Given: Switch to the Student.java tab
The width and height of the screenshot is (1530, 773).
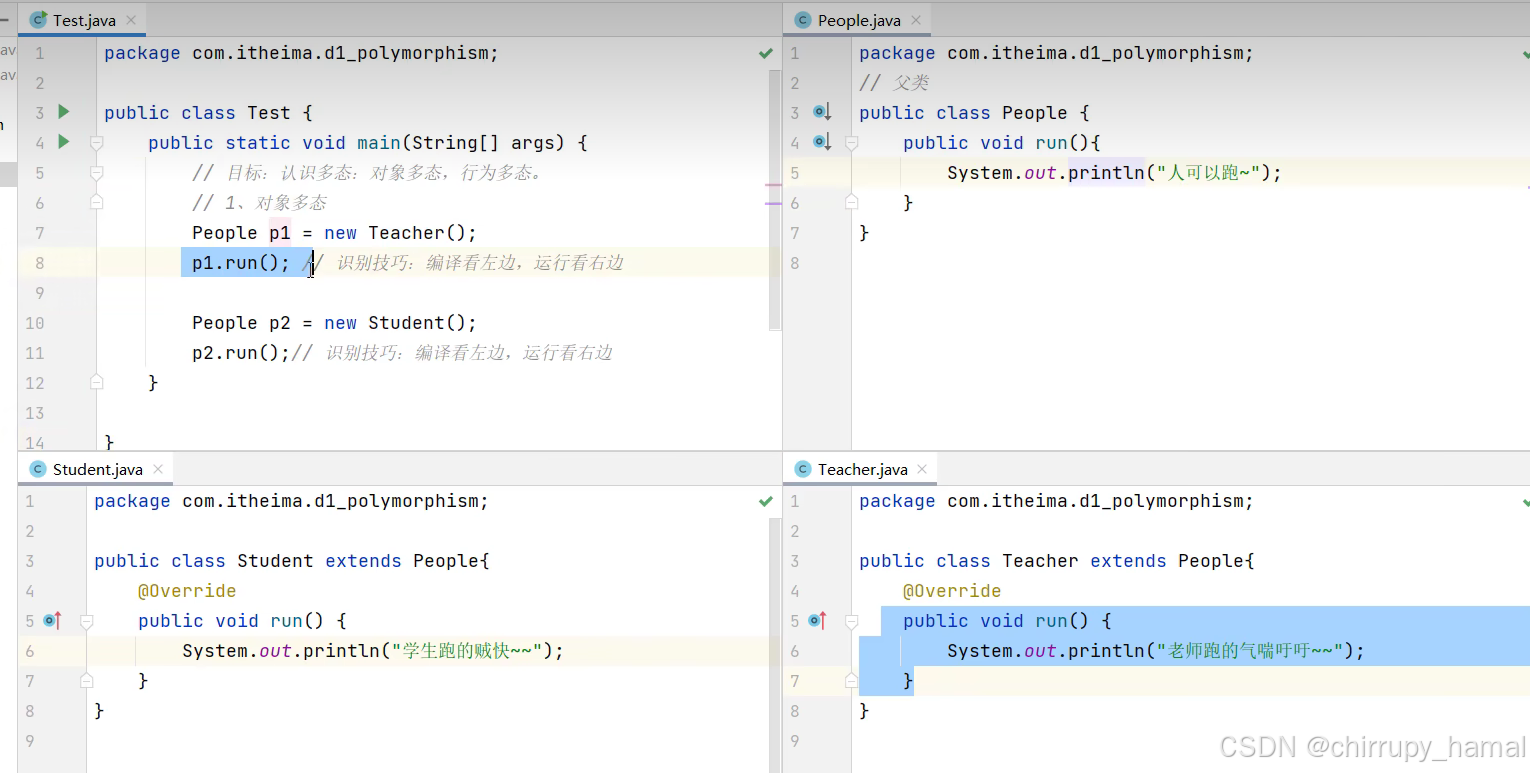Looking at the screenshot, I should [x=97, y=469].
